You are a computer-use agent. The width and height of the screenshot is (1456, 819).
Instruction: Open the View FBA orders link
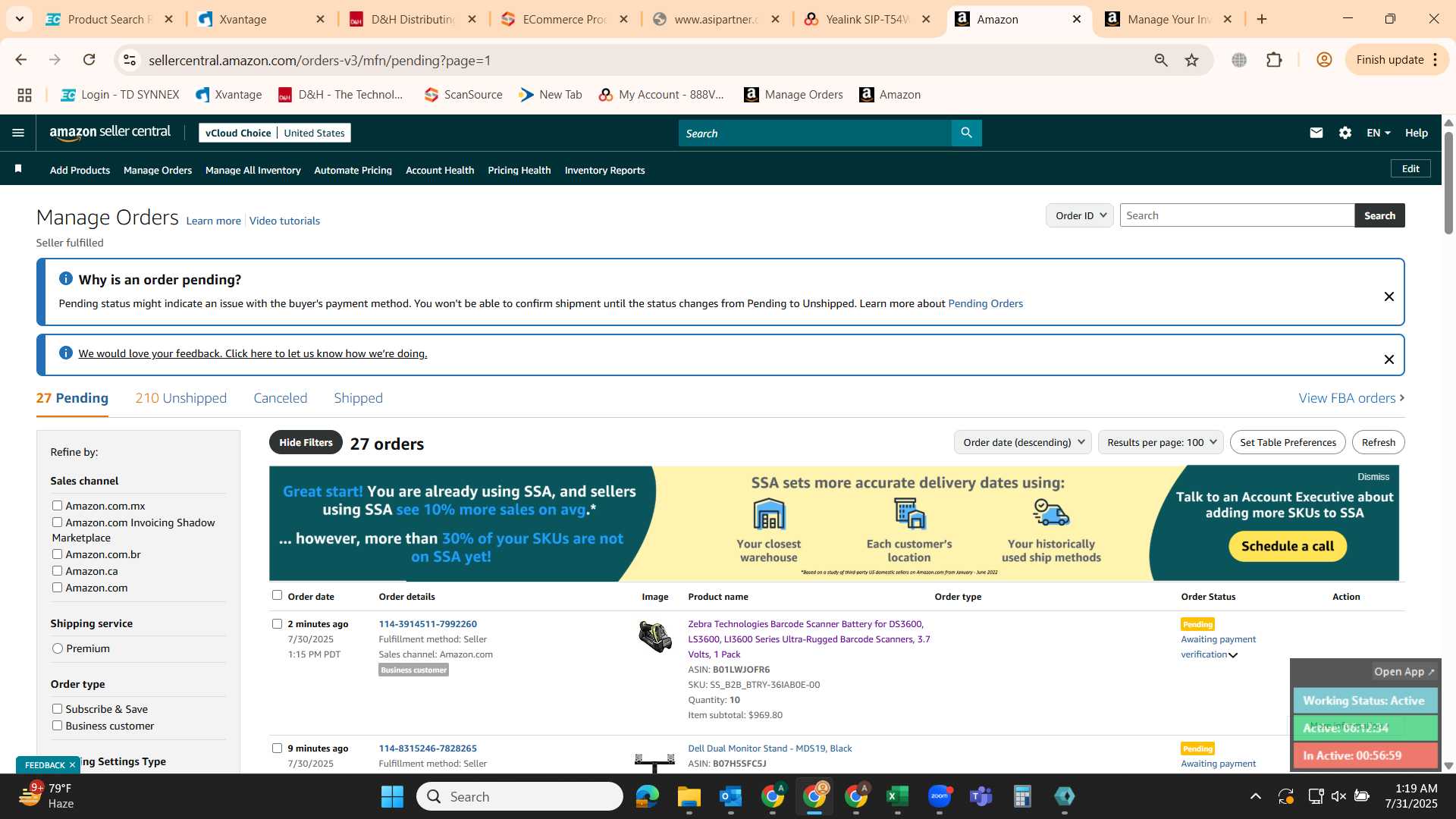(x=1351, y=398)
